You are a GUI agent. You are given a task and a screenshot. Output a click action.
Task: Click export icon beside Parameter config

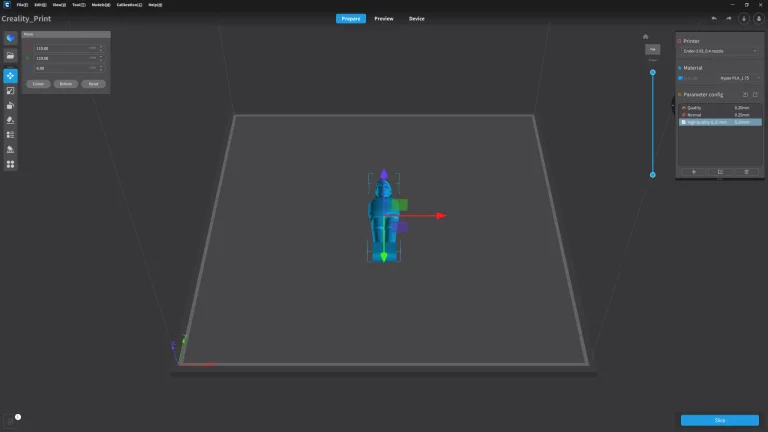point(755,95)
